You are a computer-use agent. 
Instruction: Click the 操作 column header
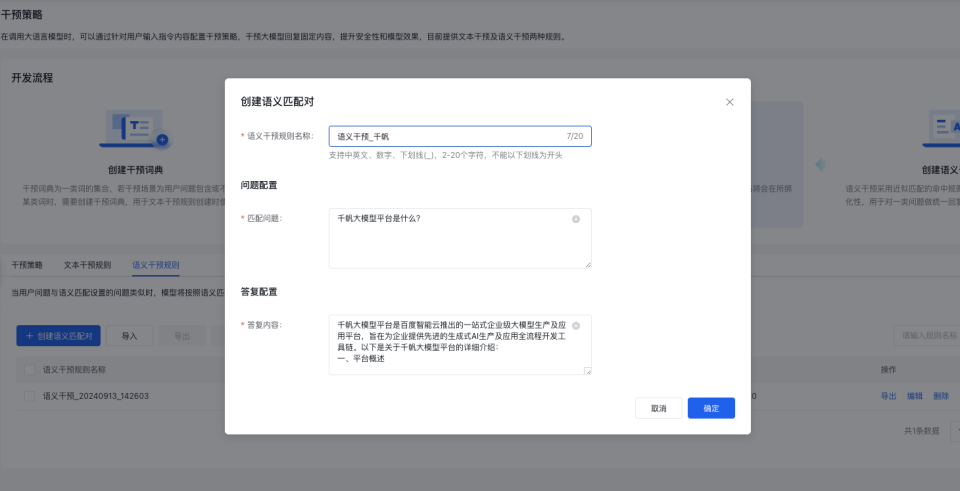coord(888,370)
